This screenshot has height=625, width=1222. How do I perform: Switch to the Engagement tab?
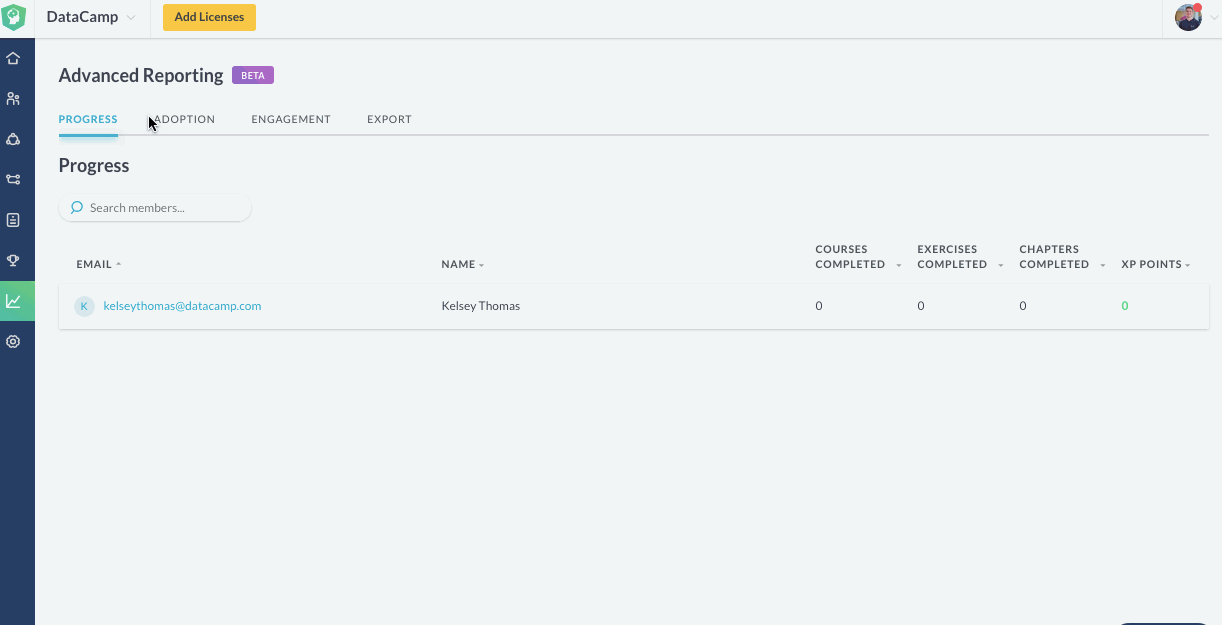click(291, 120)
